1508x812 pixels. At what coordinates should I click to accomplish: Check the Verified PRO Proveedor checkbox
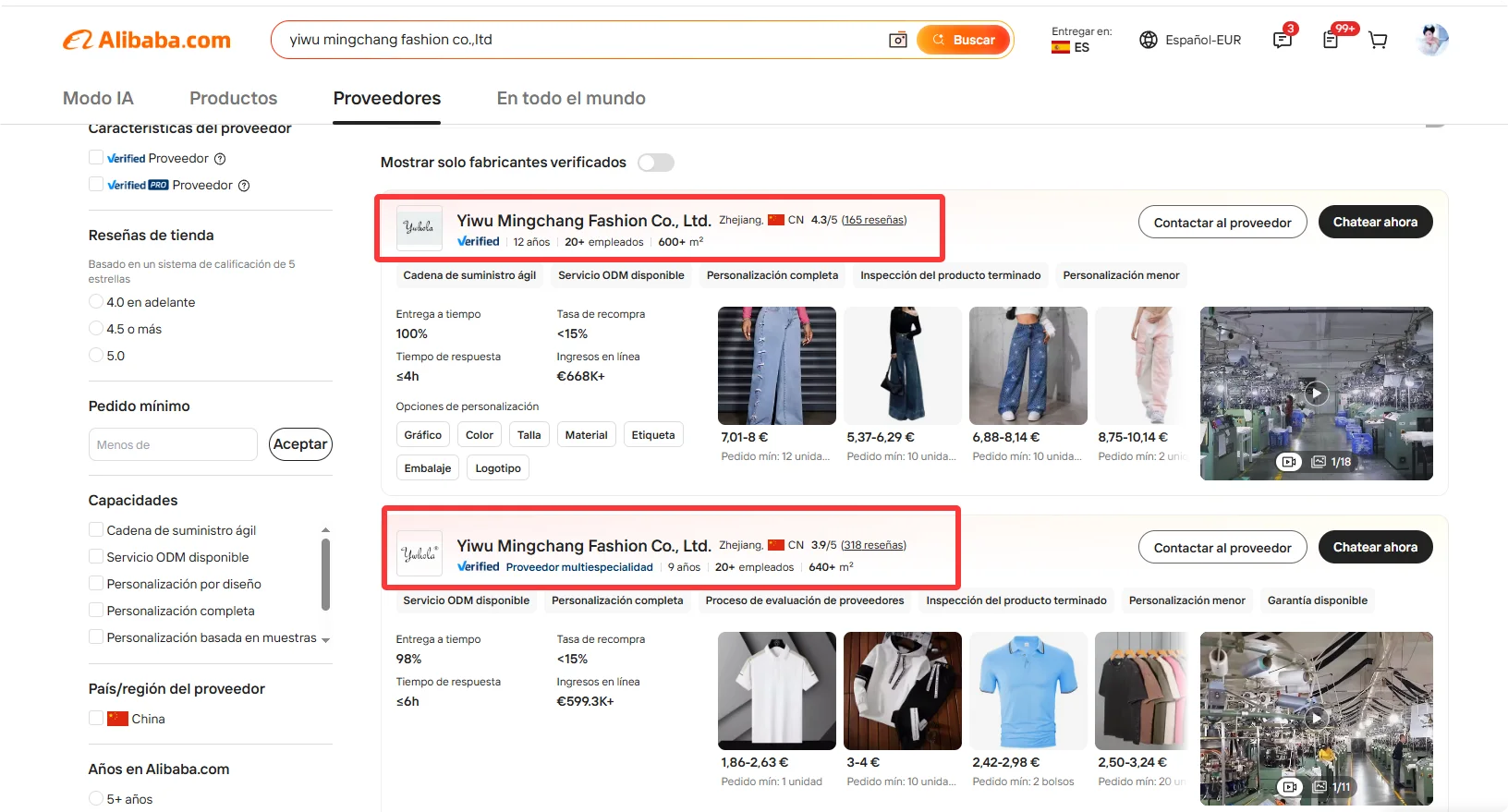pyautogui.click(x=96, y=185)
